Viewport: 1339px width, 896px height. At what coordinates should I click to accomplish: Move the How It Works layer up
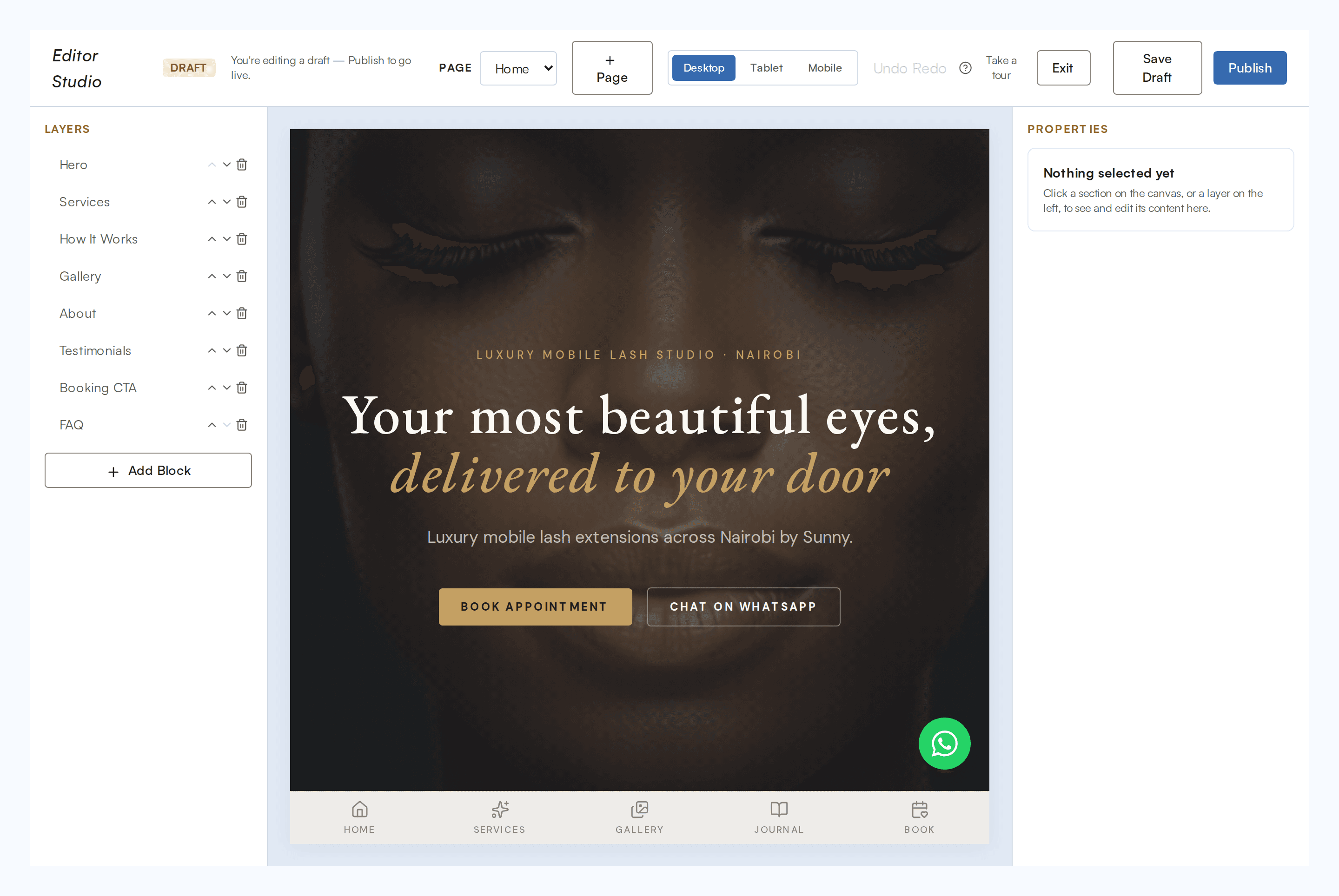point(212,239)
